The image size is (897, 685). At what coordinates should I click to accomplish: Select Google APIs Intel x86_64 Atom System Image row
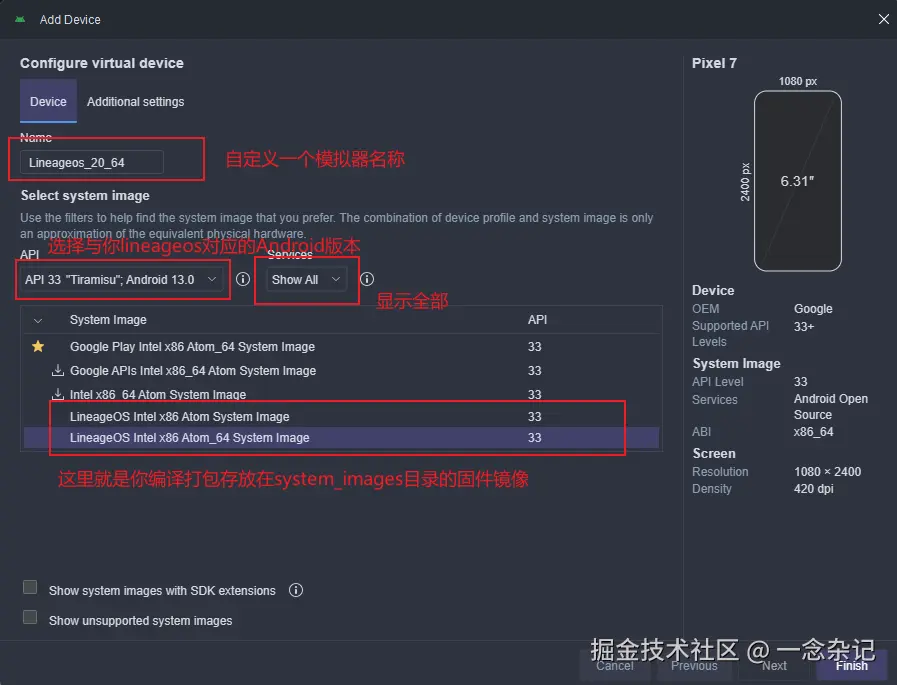pos(342,370)
